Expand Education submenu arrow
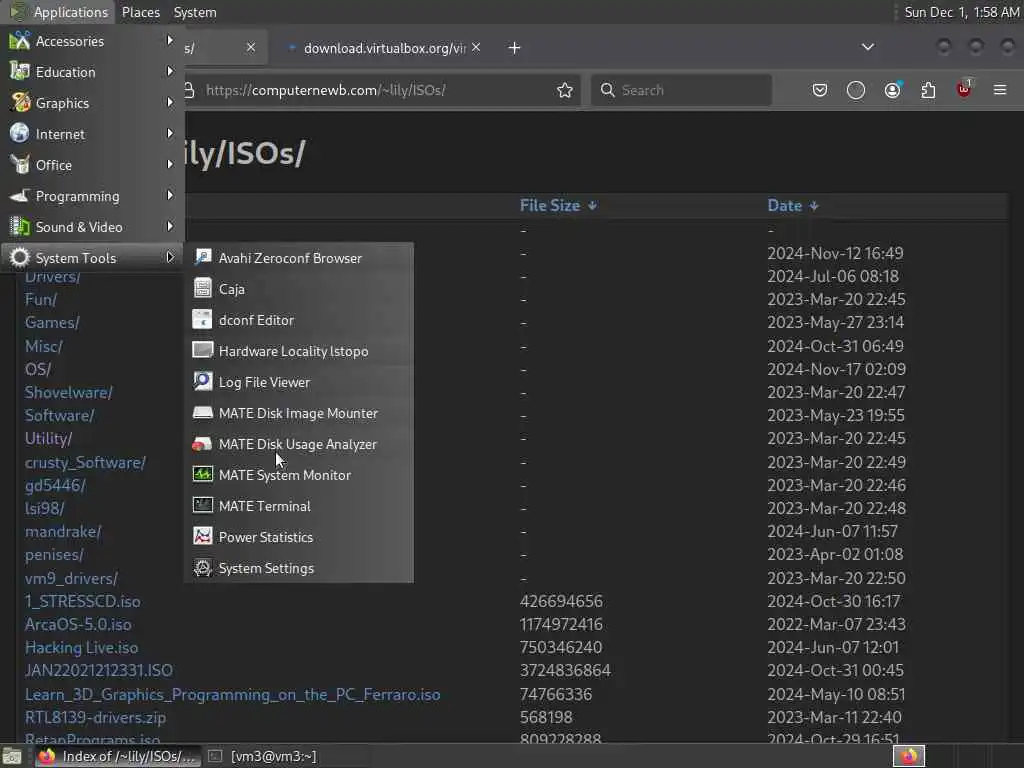The image size is (1024, 768). [x=170, y=71]
